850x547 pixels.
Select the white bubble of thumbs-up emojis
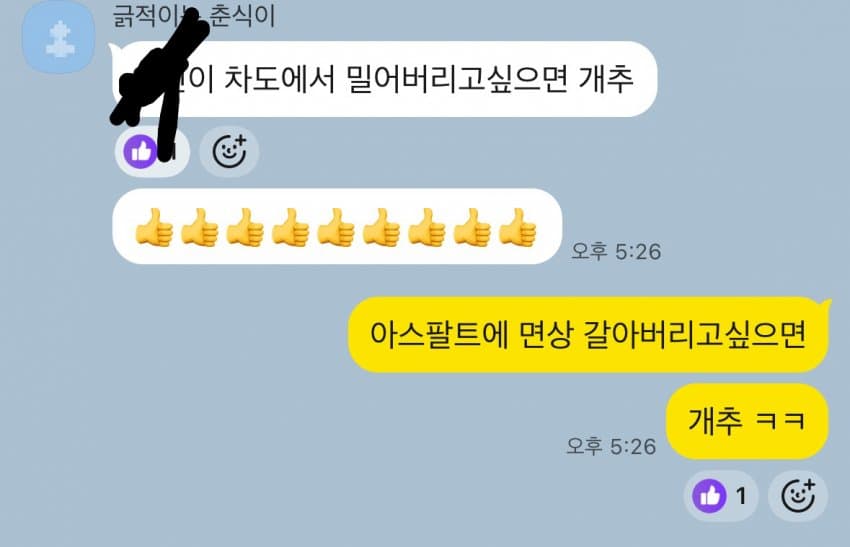(337, 227)
